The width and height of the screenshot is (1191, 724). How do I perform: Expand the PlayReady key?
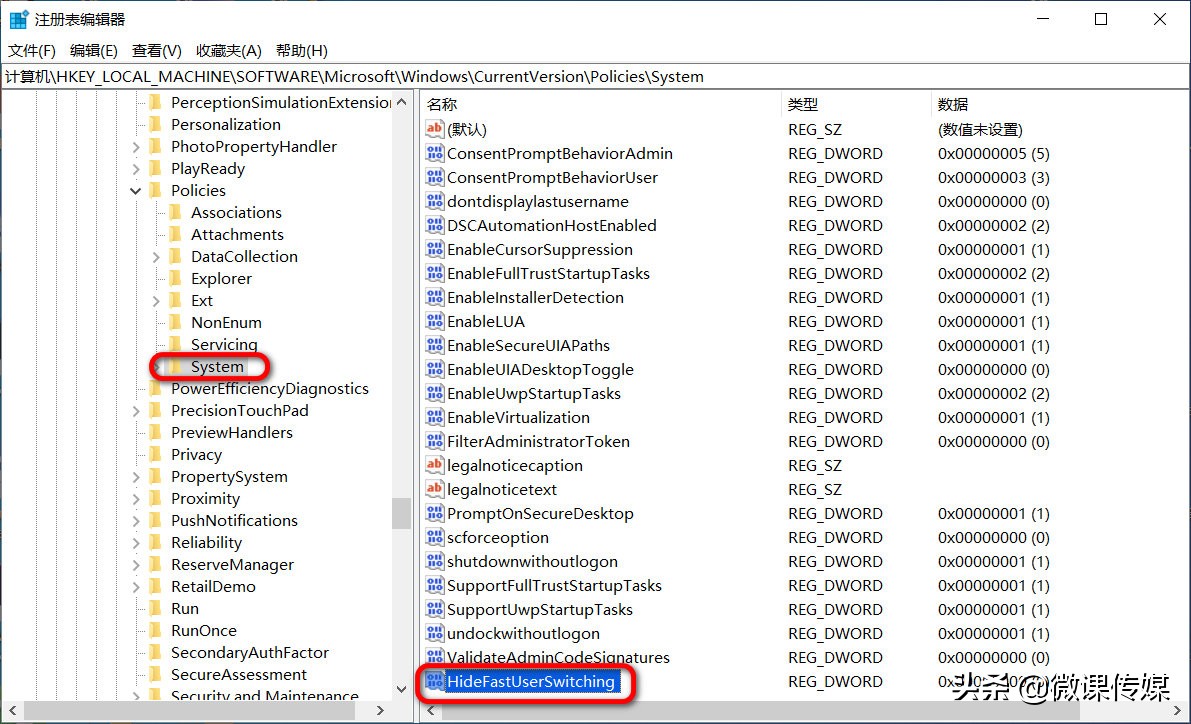coord(136,169)
